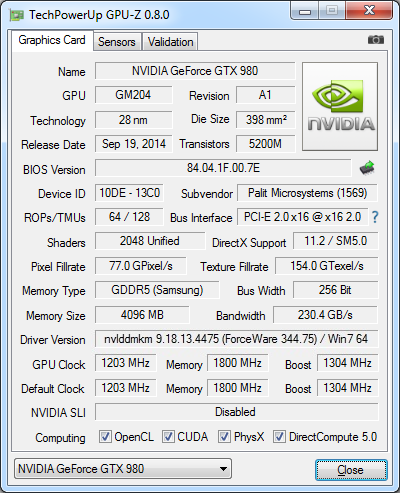This screenshot has height=493, width=400.
Task: Click the Bandwidth field 230.4 GB/s
Action: click(x=325, y=315)
